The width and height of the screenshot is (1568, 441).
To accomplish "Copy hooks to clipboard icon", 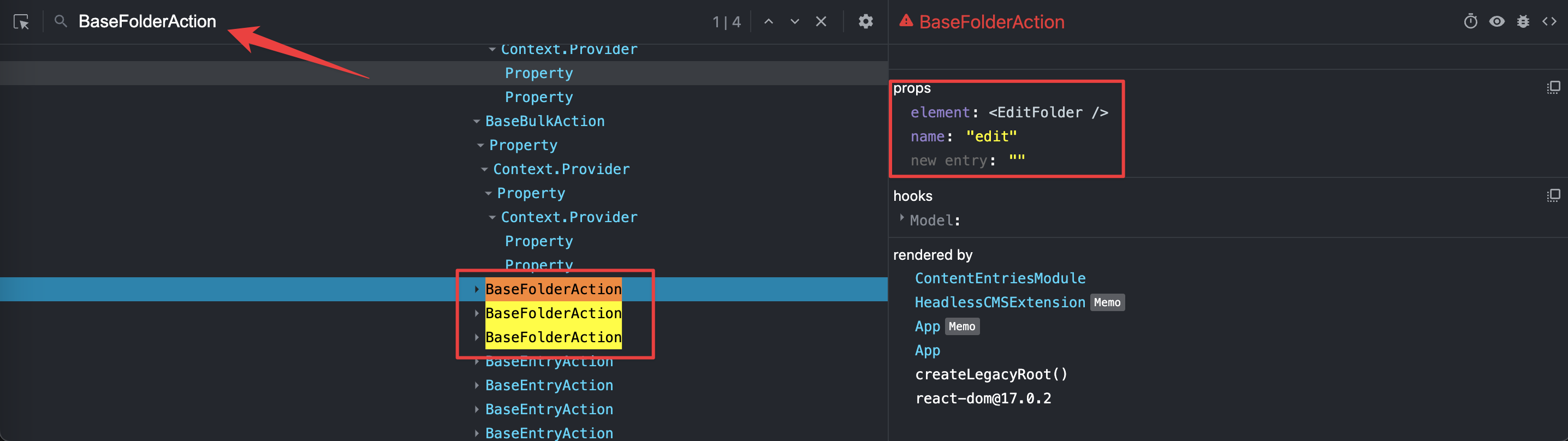I will point(1553,195).
